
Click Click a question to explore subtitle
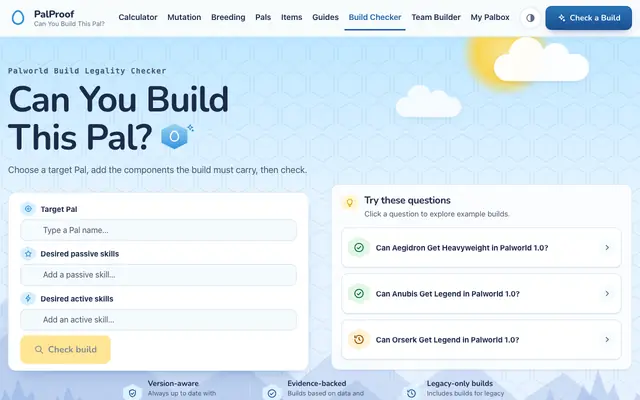tap(437, 214)
